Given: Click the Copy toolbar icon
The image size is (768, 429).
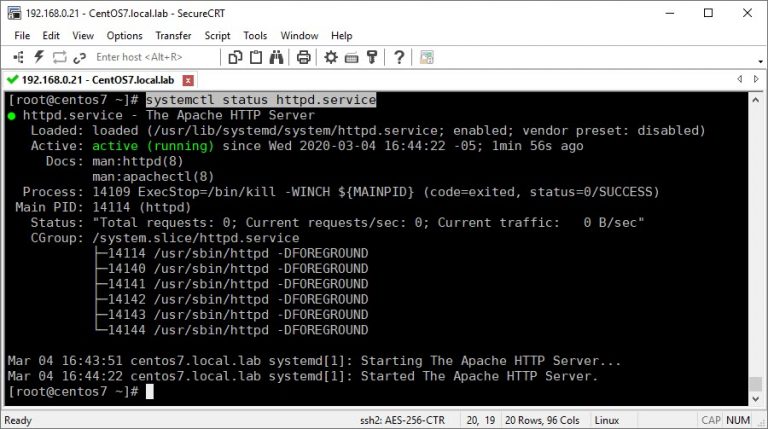Looking at the screenshot, I should (x=235, y=57).
